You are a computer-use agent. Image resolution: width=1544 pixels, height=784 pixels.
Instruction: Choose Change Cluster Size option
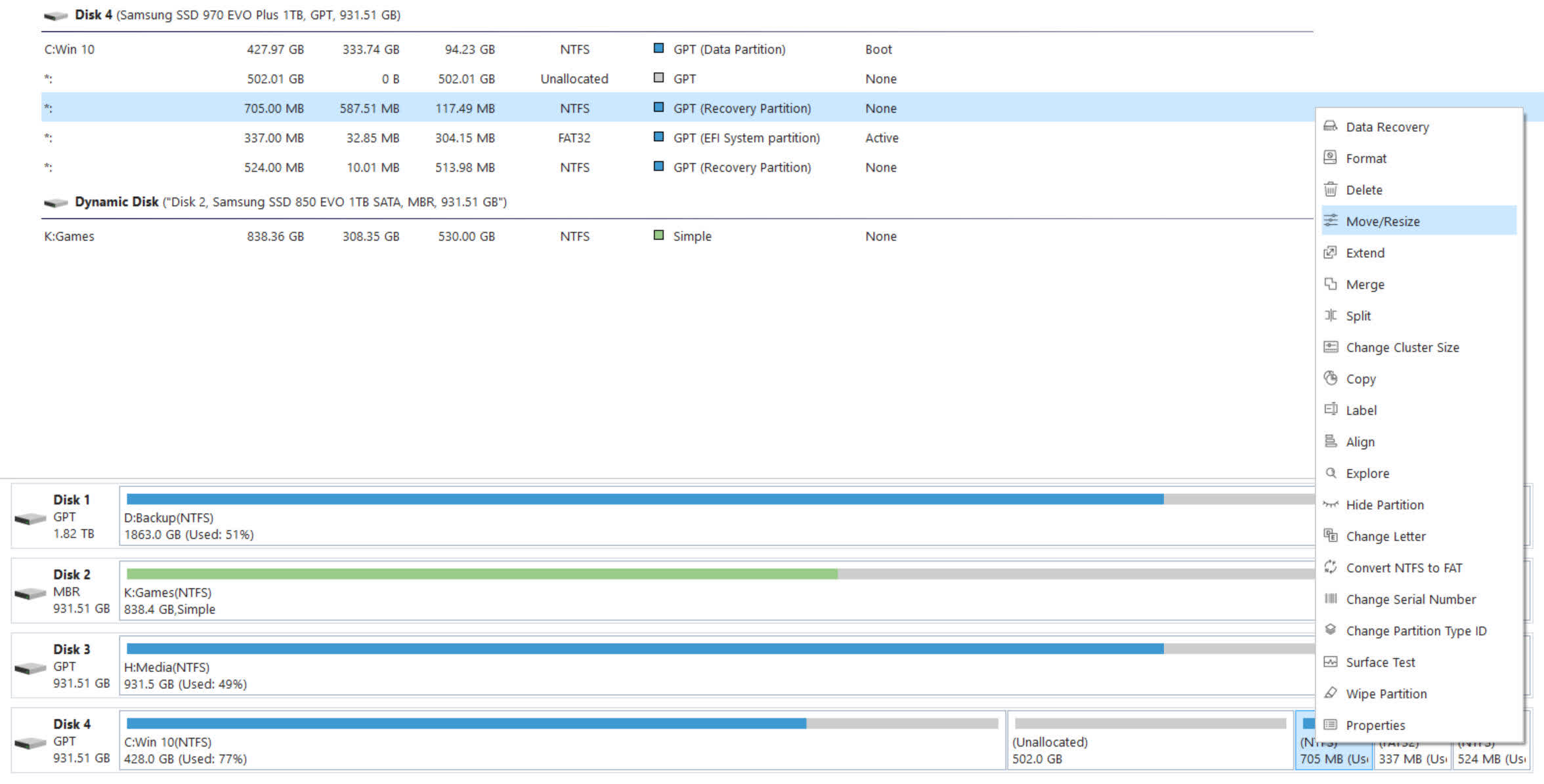coord(1402,347)
